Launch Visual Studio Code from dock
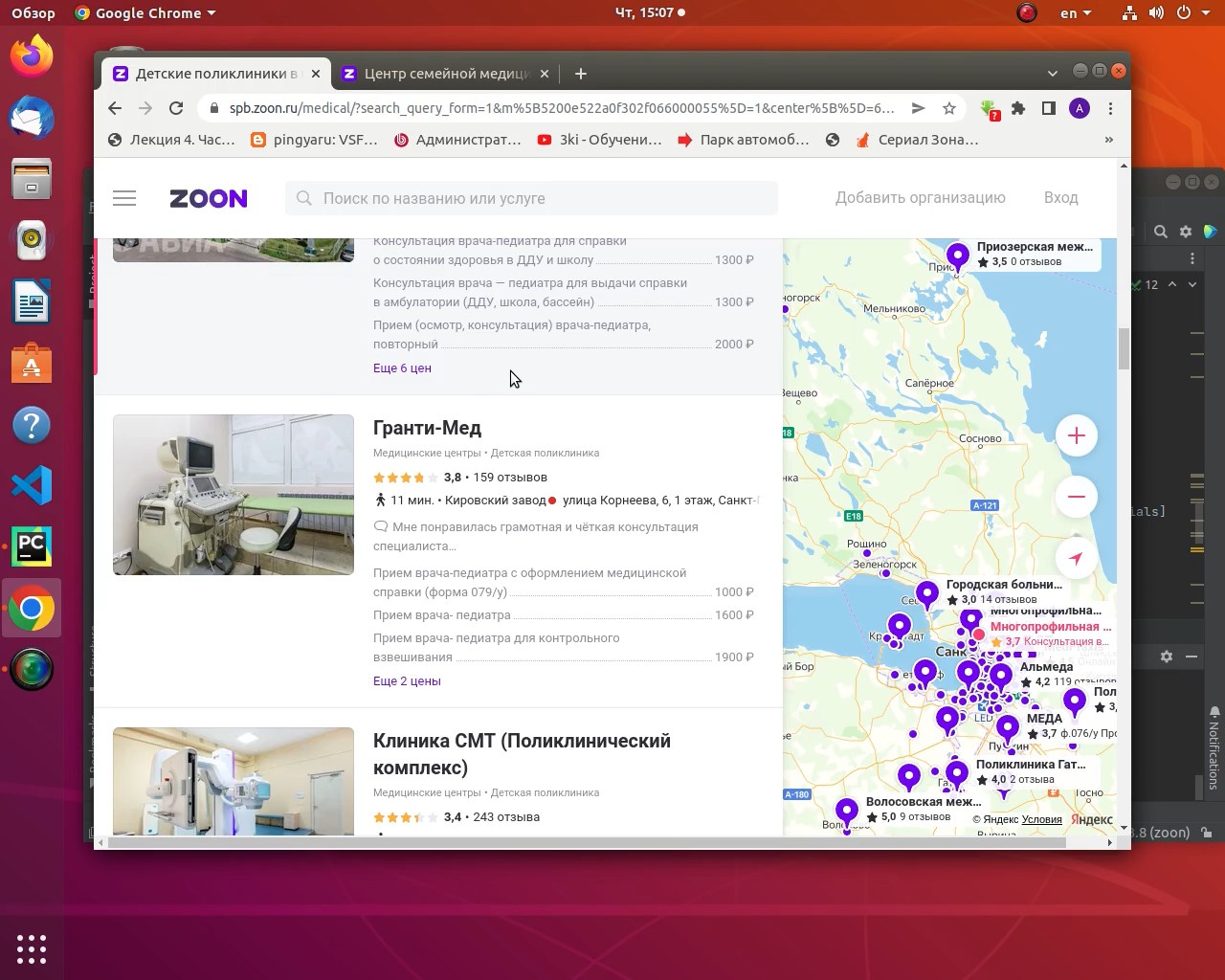 click(32, 485)
